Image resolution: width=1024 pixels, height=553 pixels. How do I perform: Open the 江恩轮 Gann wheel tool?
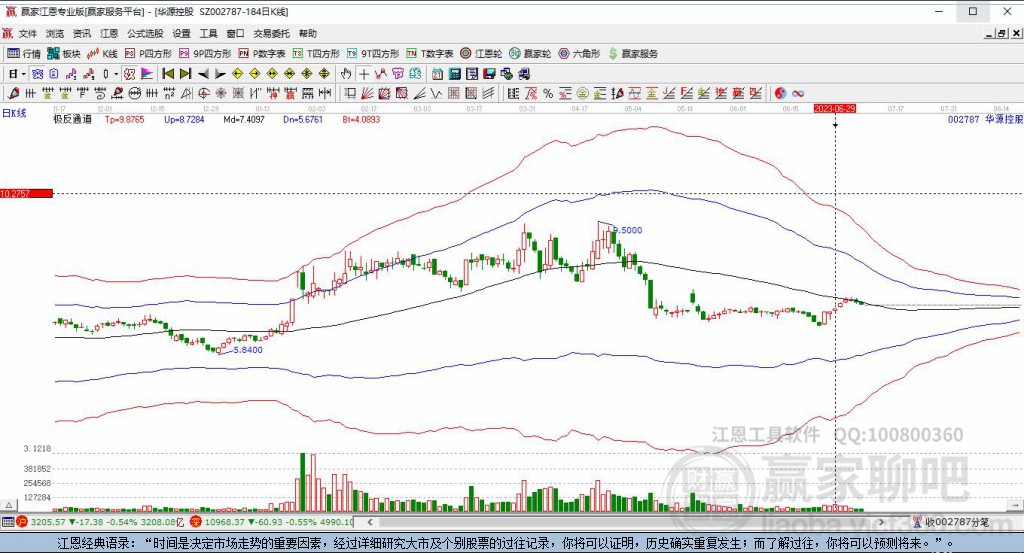tap(481, 54)
